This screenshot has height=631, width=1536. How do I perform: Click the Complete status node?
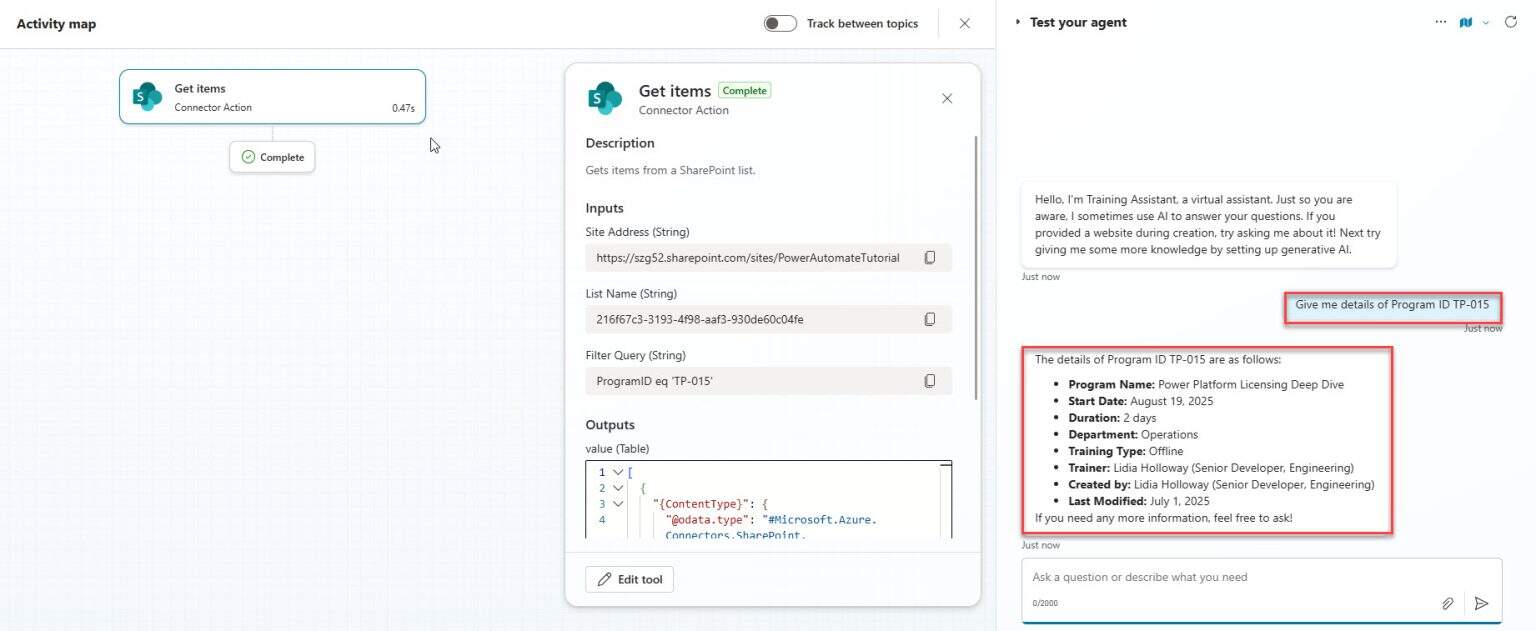272,157
